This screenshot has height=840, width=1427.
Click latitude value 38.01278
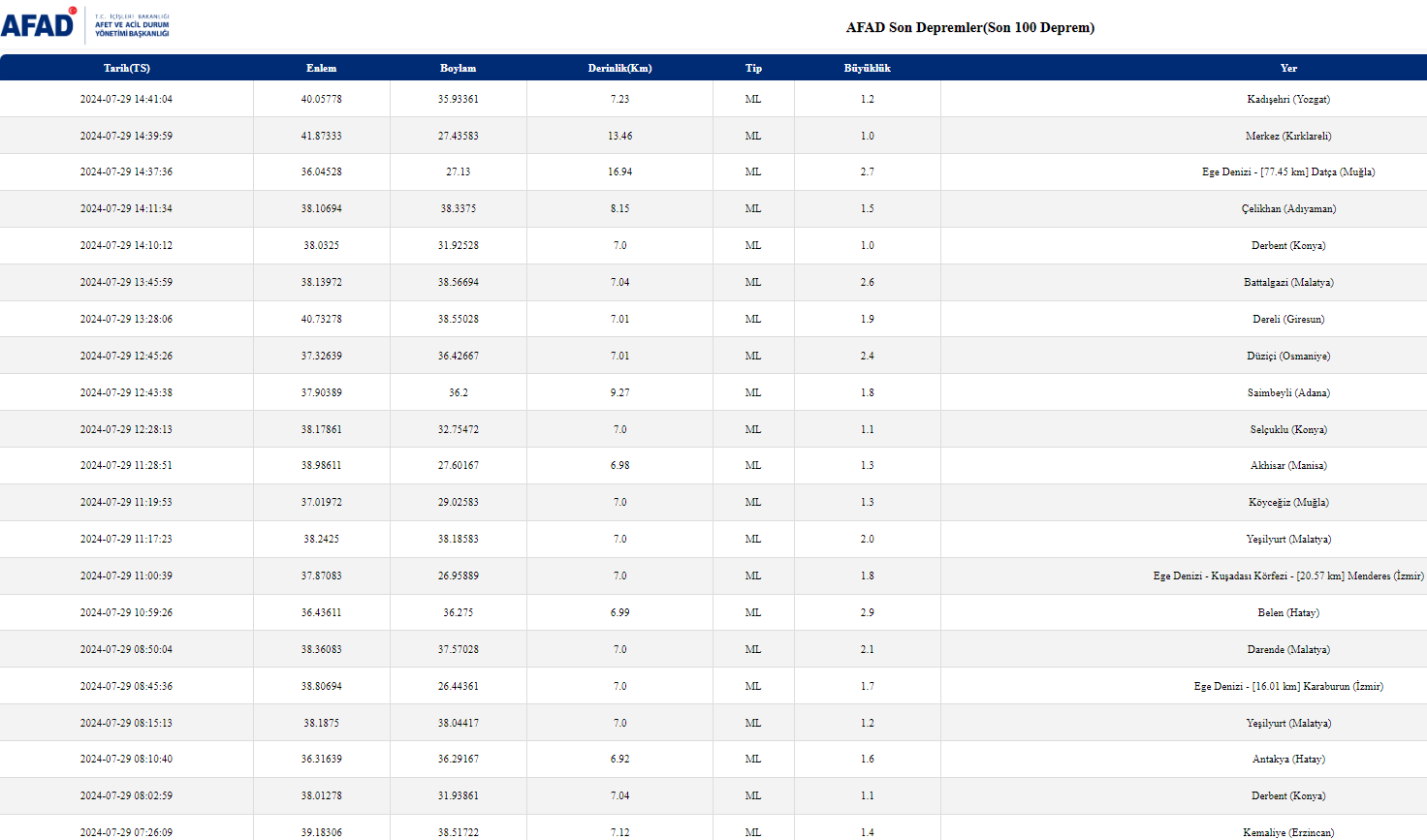322,795
